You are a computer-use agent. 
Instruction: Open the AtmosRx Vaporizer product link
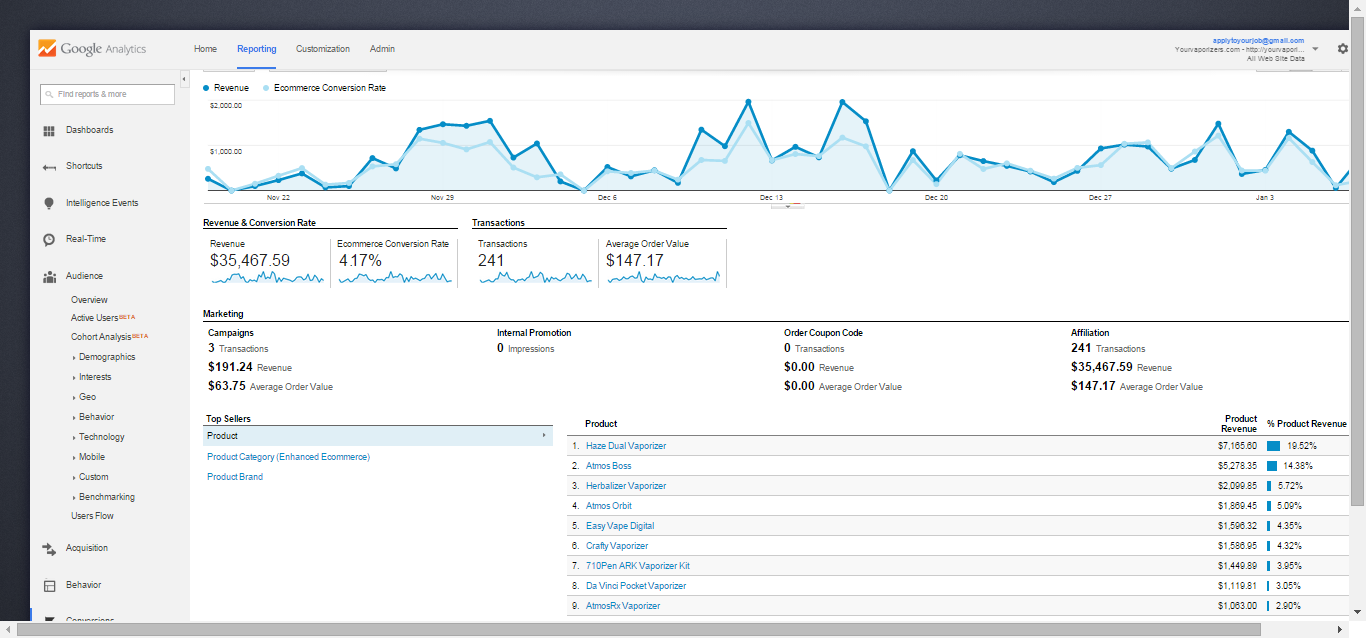(623, 606)
